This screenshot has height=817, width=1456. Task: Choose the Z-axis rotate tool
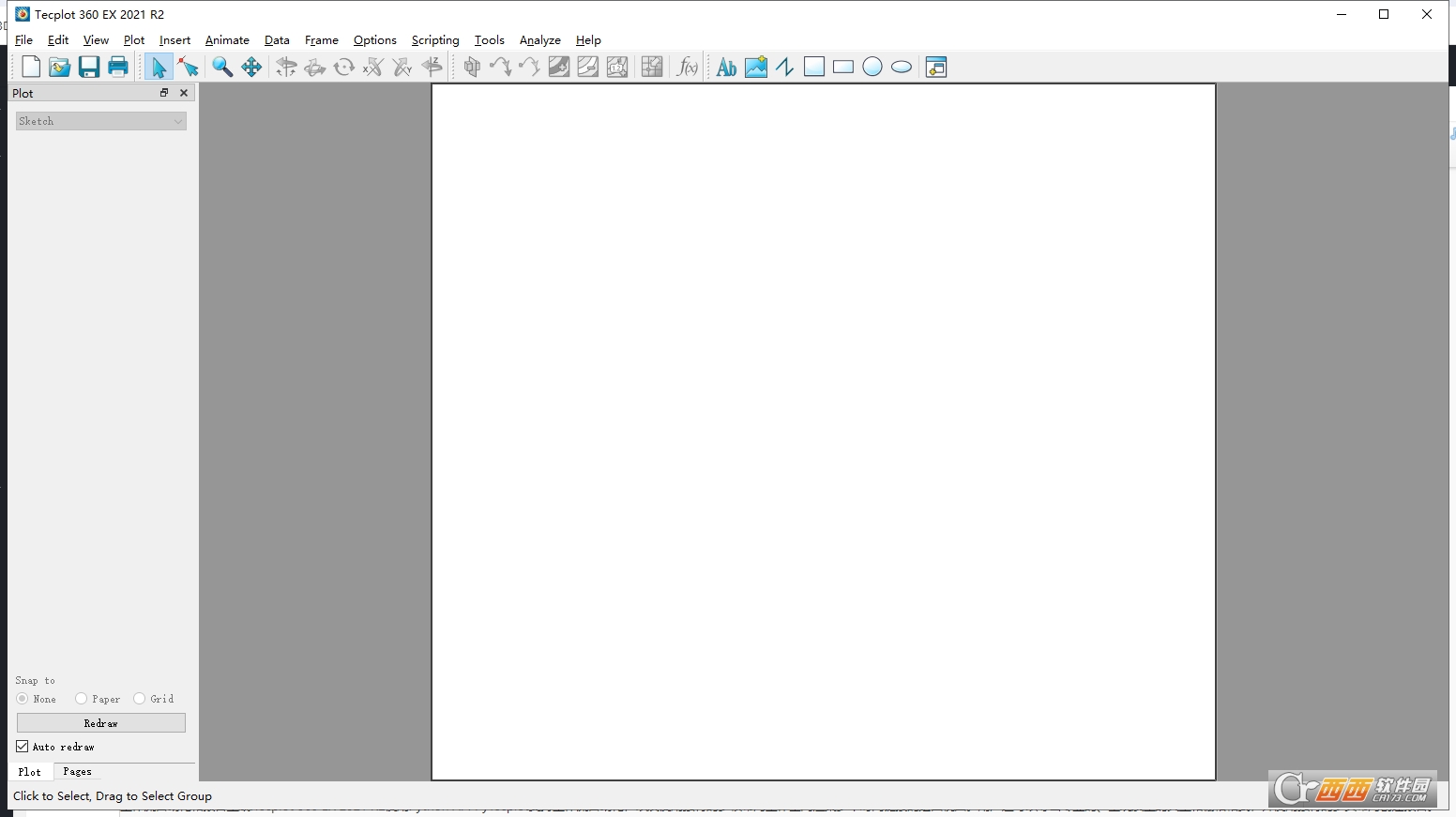pyautogui.click(x=432, y=67)
